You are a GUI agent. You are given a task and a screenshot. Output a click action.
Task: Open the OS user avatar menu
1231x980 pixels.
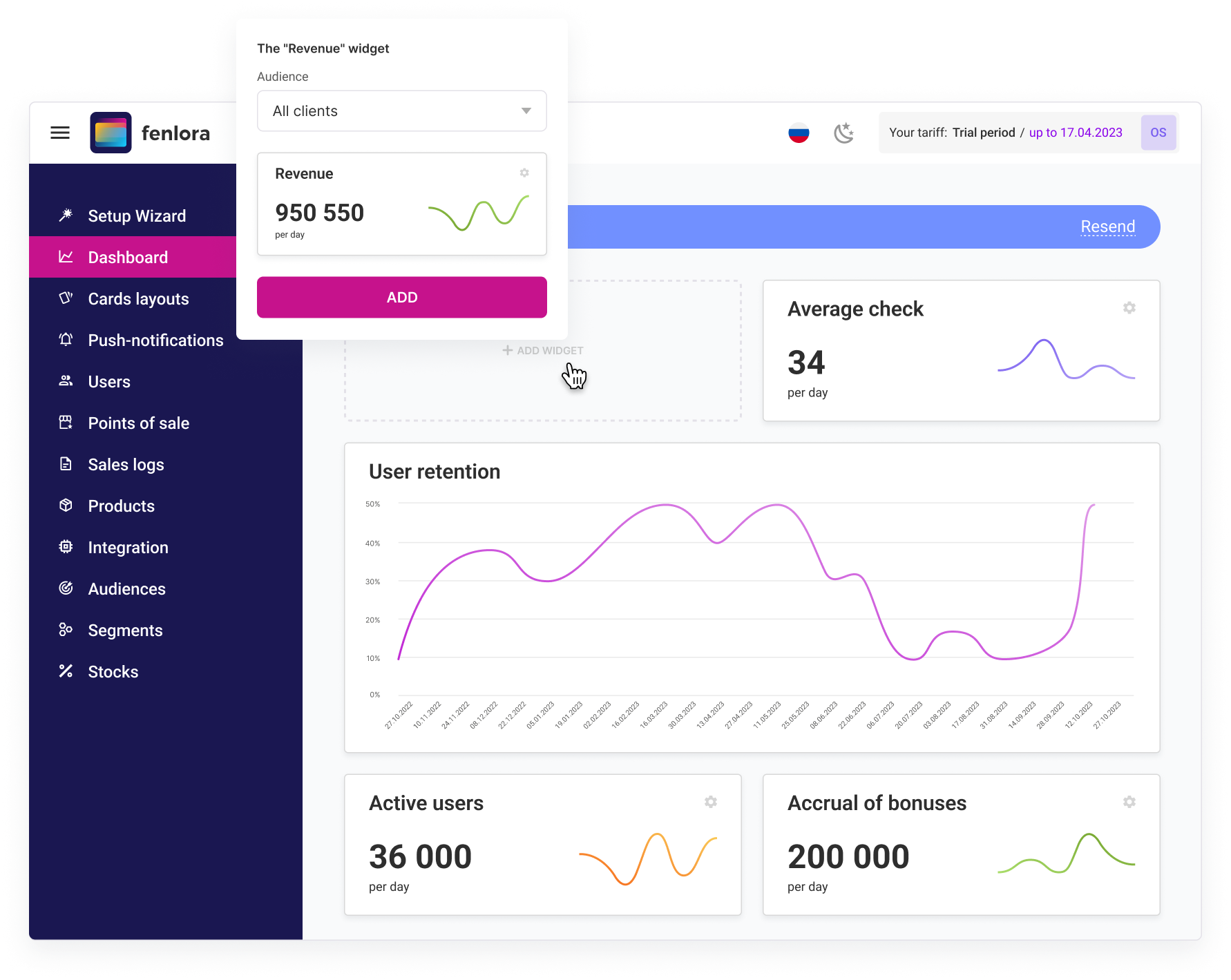(1158, 133)
